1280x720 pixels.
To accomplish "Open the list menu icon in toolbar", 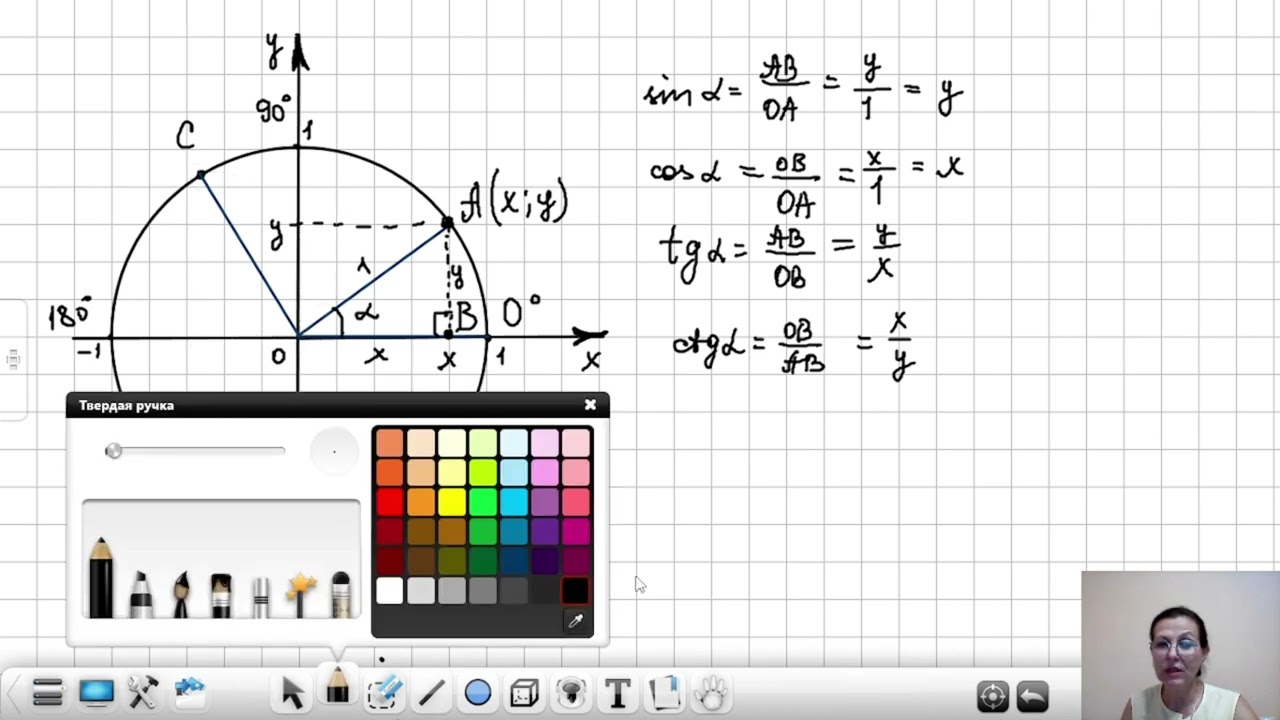I will tap(48, 692).
